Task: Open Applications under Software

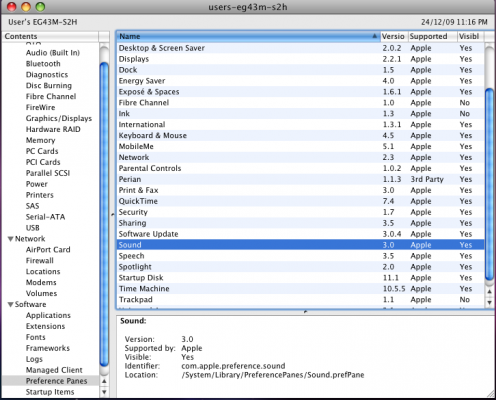Action: pyautogui.click(x=48, y=315)
